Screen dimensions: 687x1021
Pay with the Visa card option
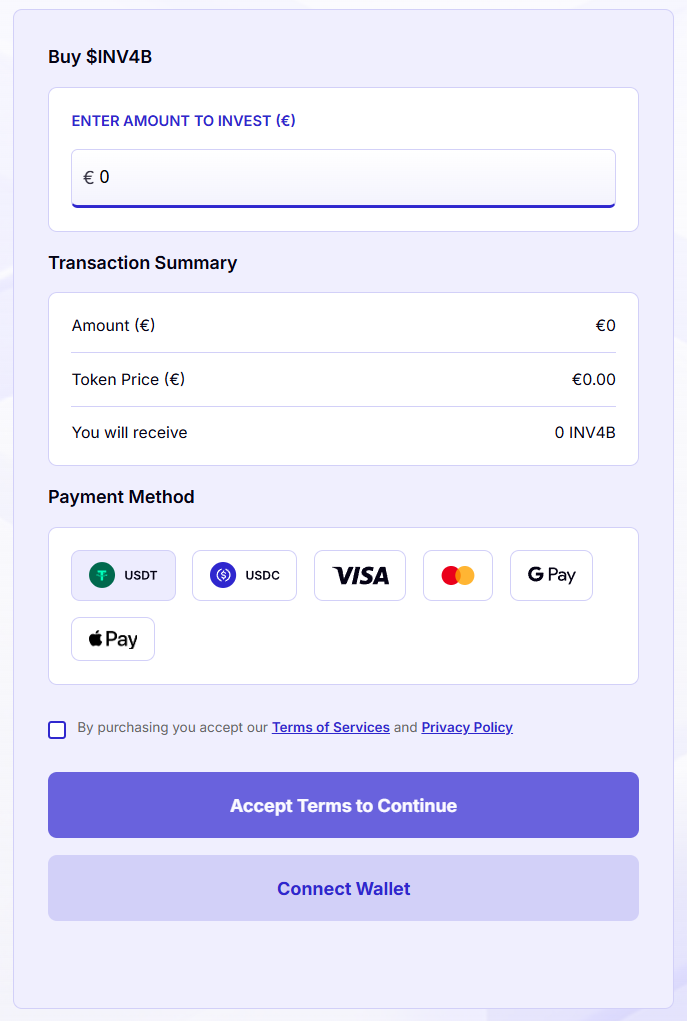point(360,575)
